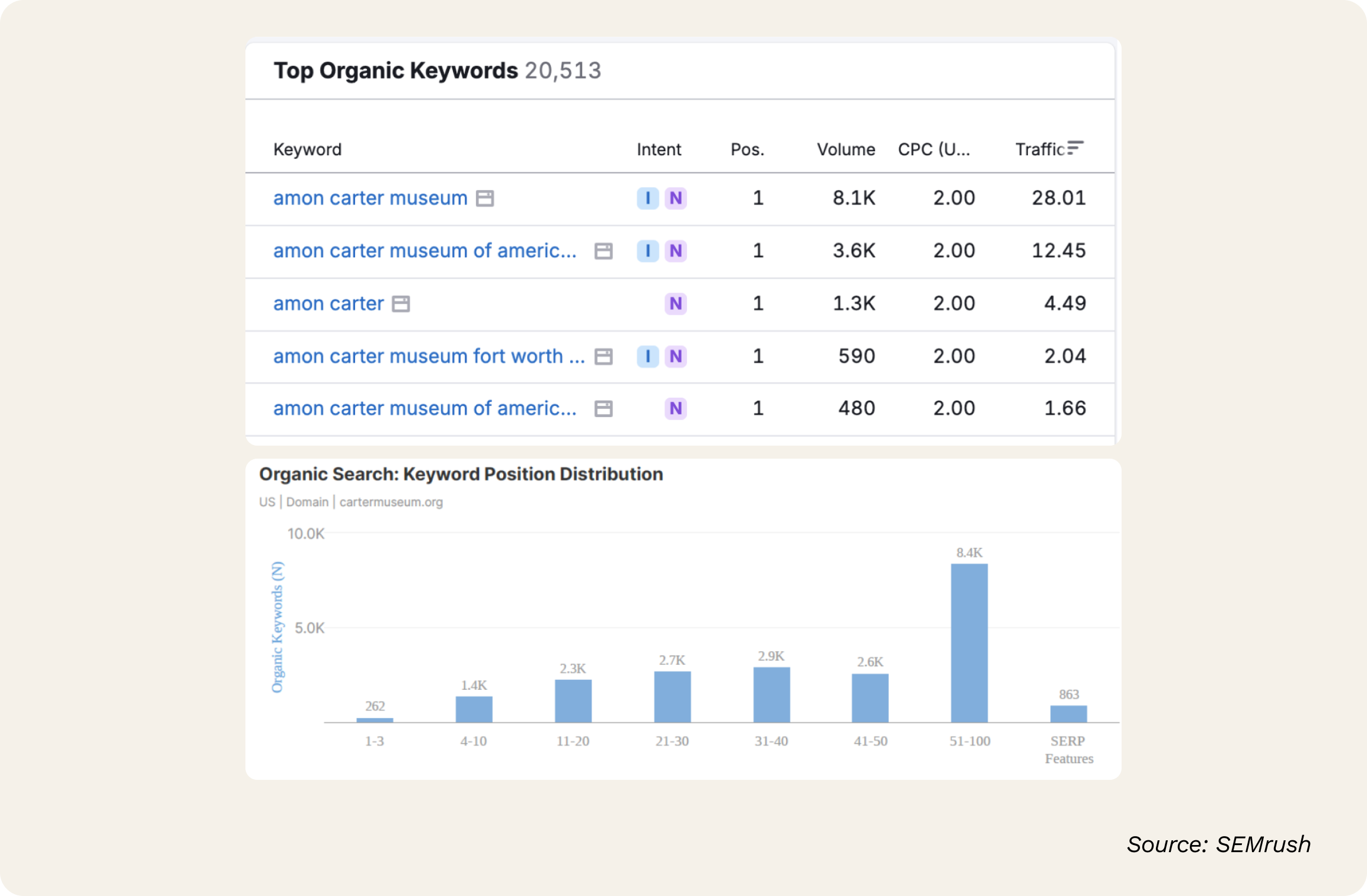Click SERP icon beside 'amon carter' keyword
Image resolution: width=1367 pixels, height=896 pixels.
pos(401,304)
